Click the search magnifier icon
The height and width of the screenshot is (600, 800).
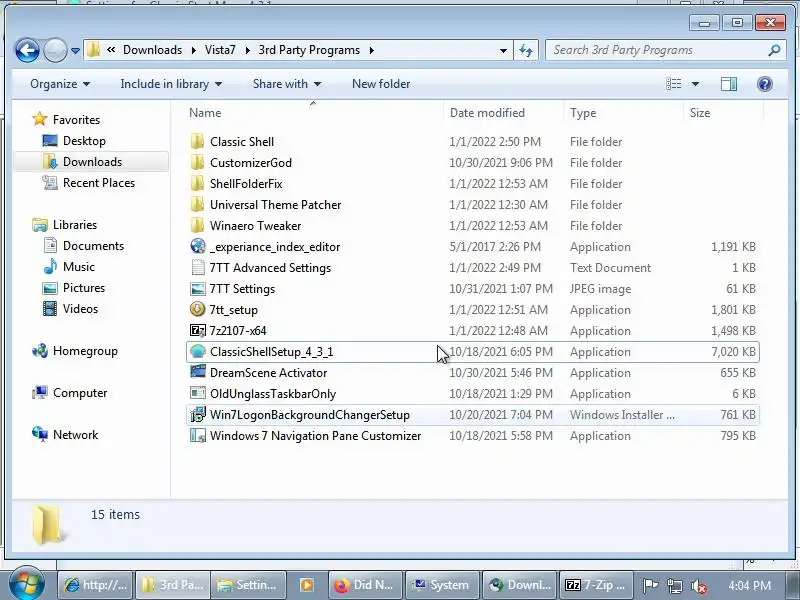coord(774,50)
